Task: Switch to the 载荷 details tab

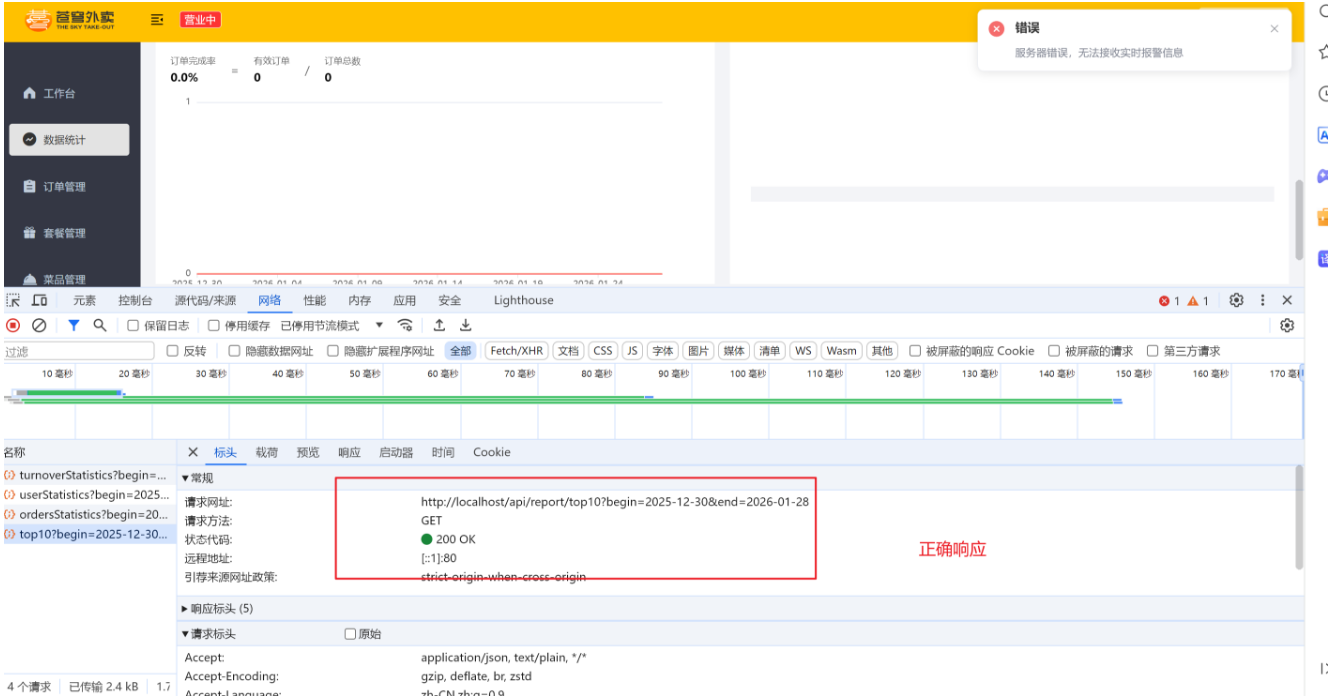Action: 267,452
